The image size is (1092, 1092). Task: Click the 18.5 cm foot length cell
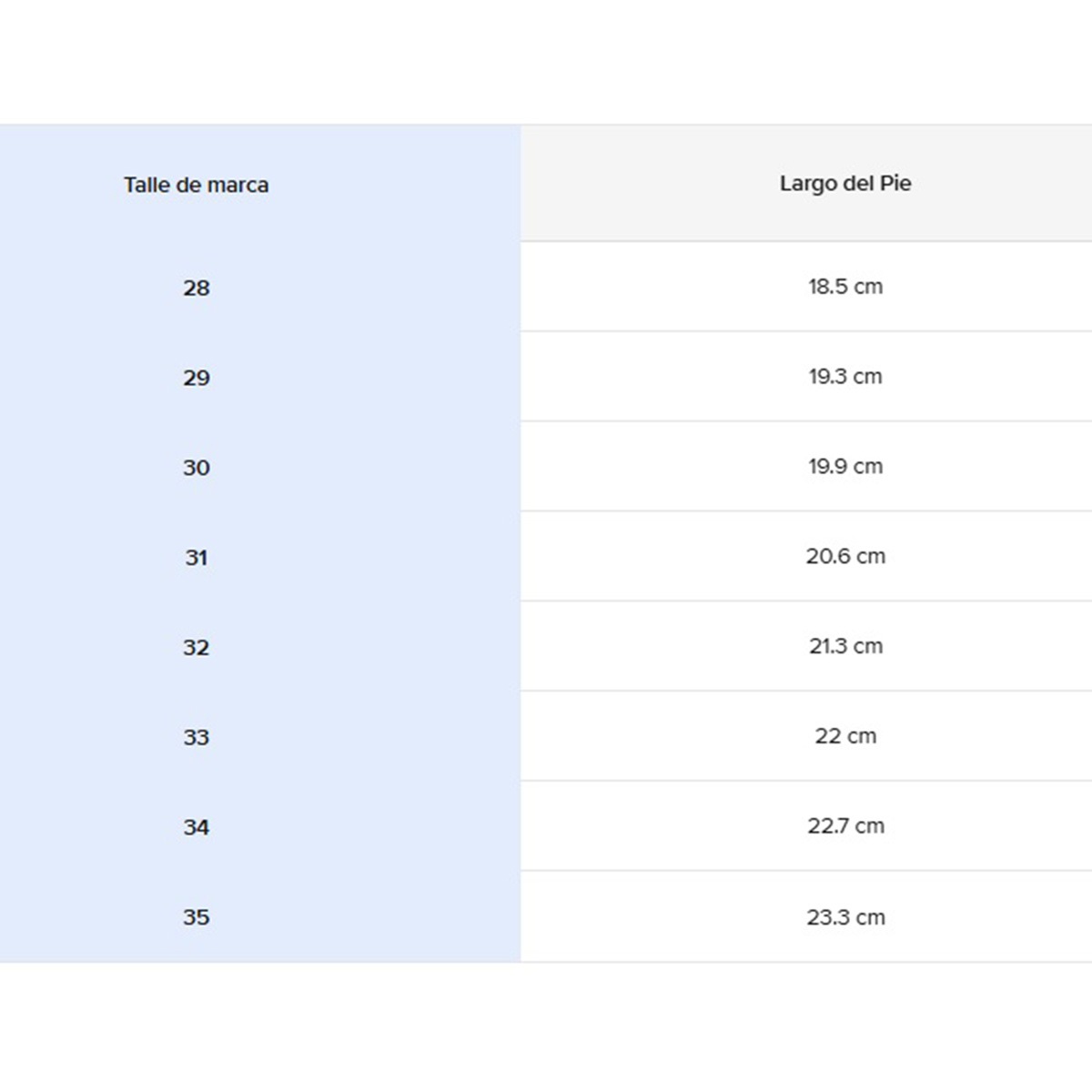845,287
